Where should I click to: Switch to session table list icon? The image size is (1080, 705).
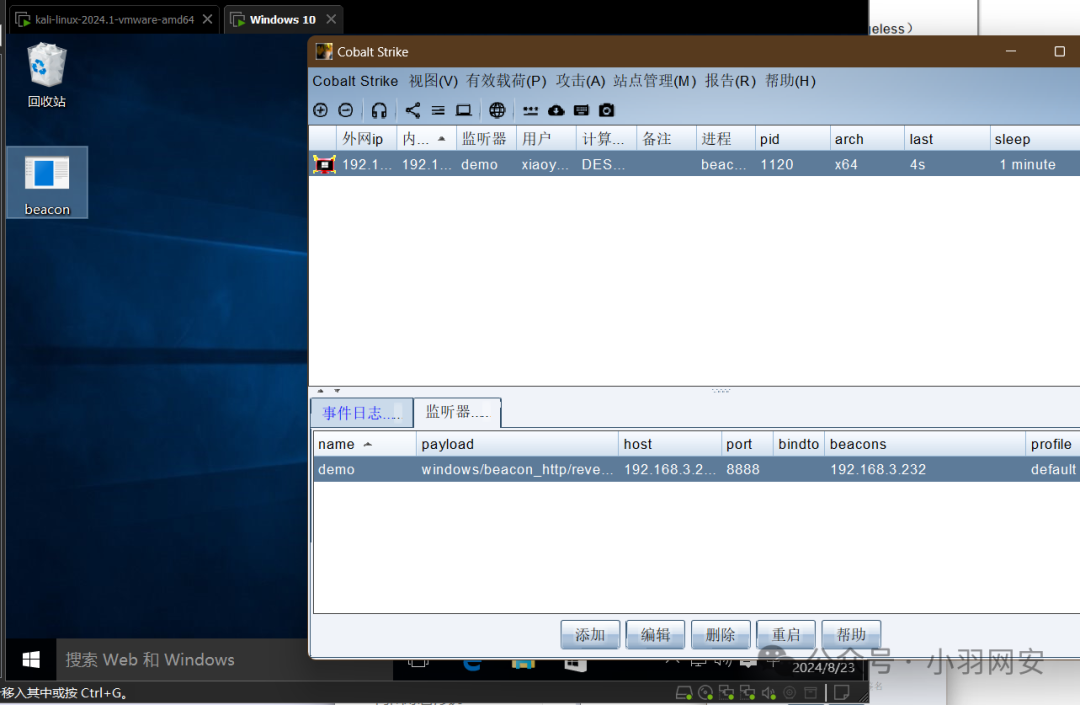[x=438, y=110]
